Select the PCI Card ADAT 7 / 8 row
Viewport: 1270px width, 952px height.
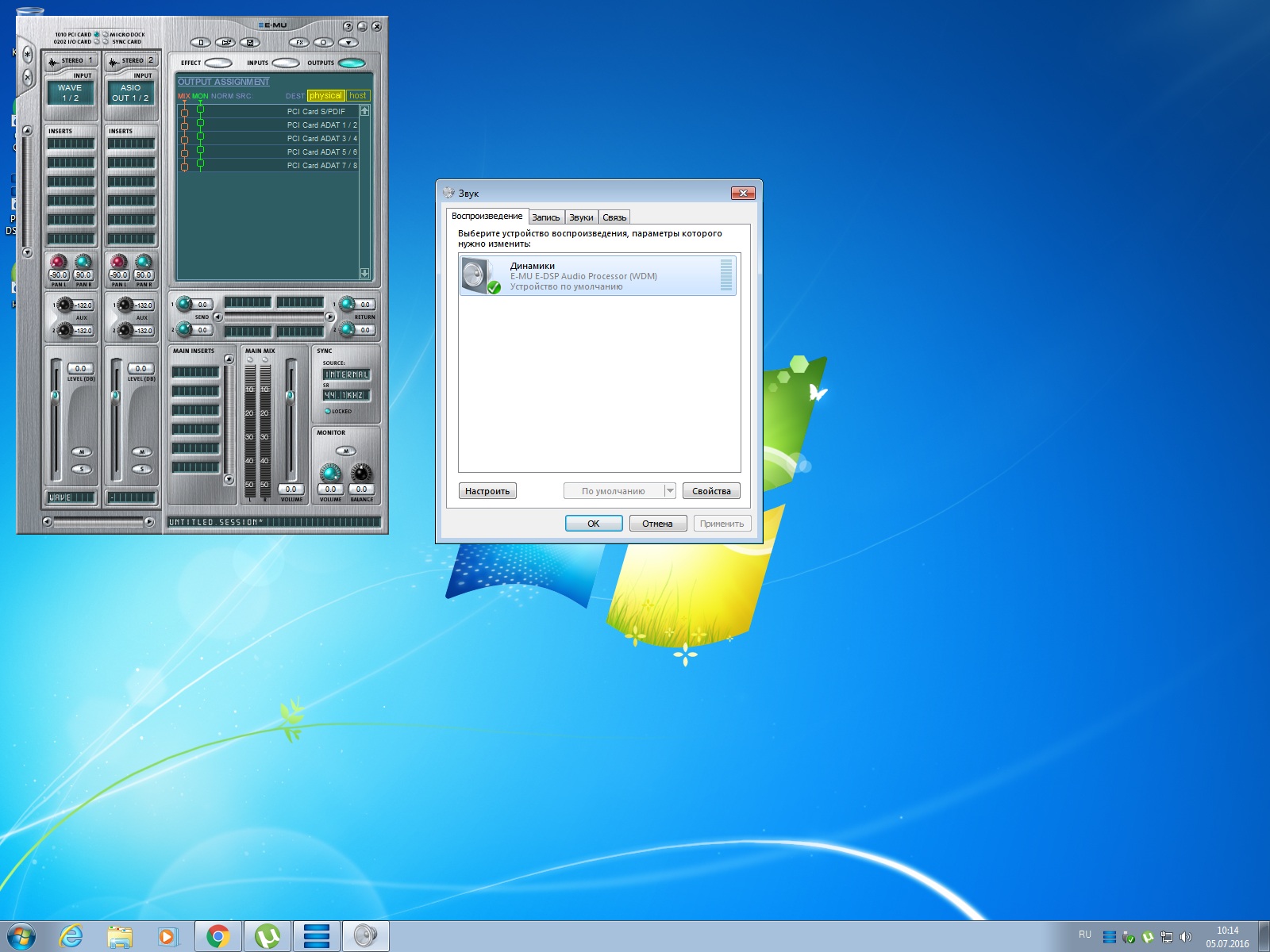click(x=268, y=165)
